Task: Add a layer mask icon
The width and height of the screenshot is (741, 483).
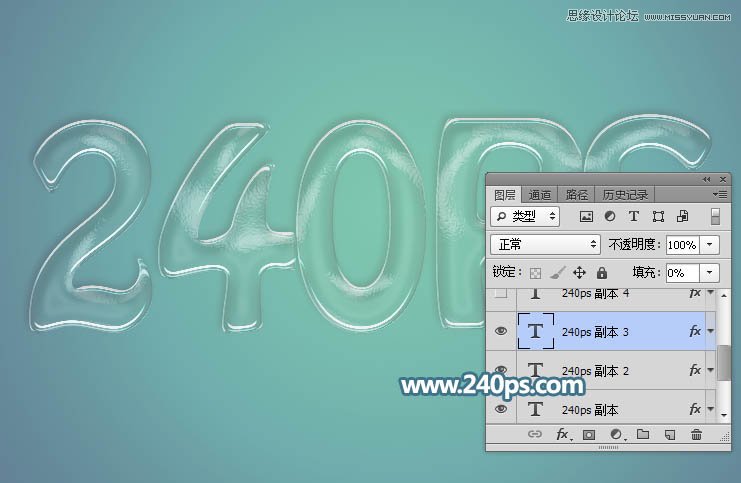Action: (588, 435)
